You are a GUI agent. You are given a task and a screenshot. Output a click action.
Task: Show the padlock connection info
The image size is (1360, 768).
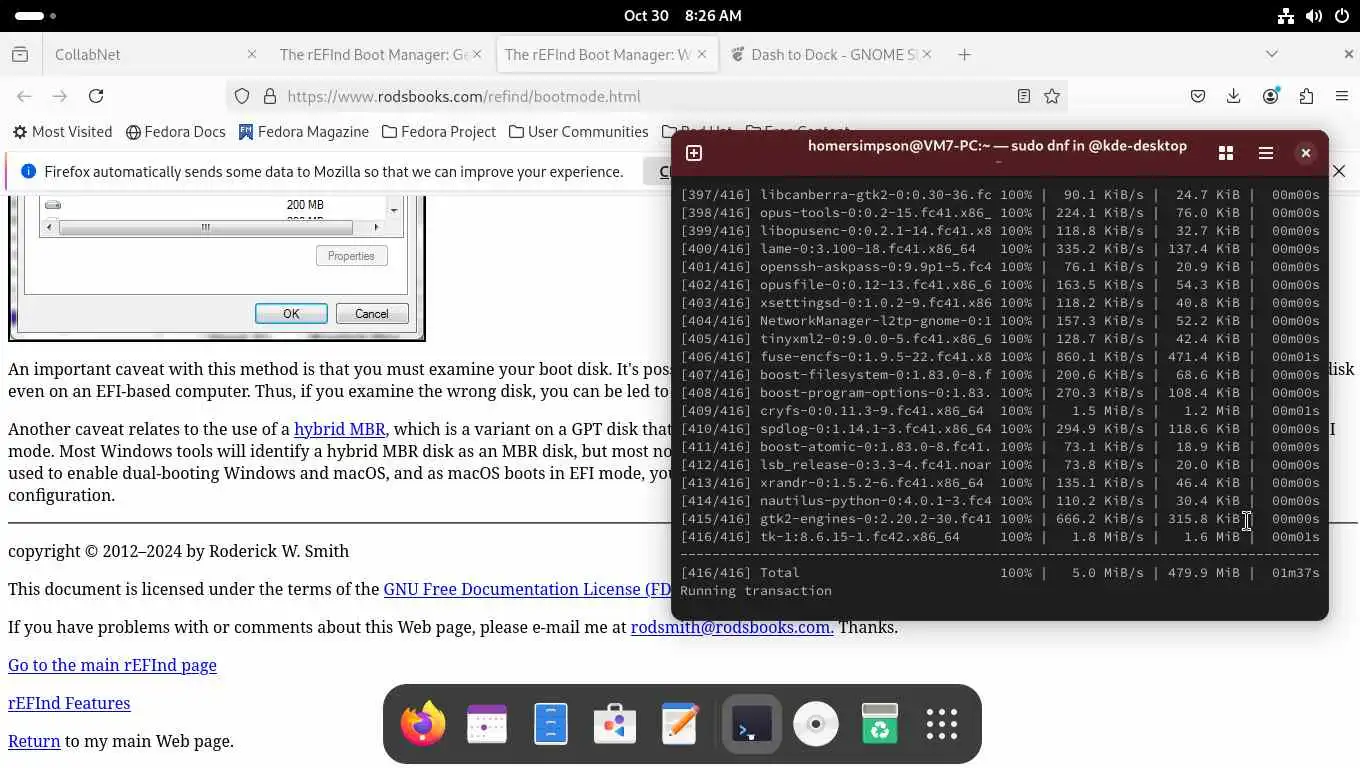click(269, 96)
